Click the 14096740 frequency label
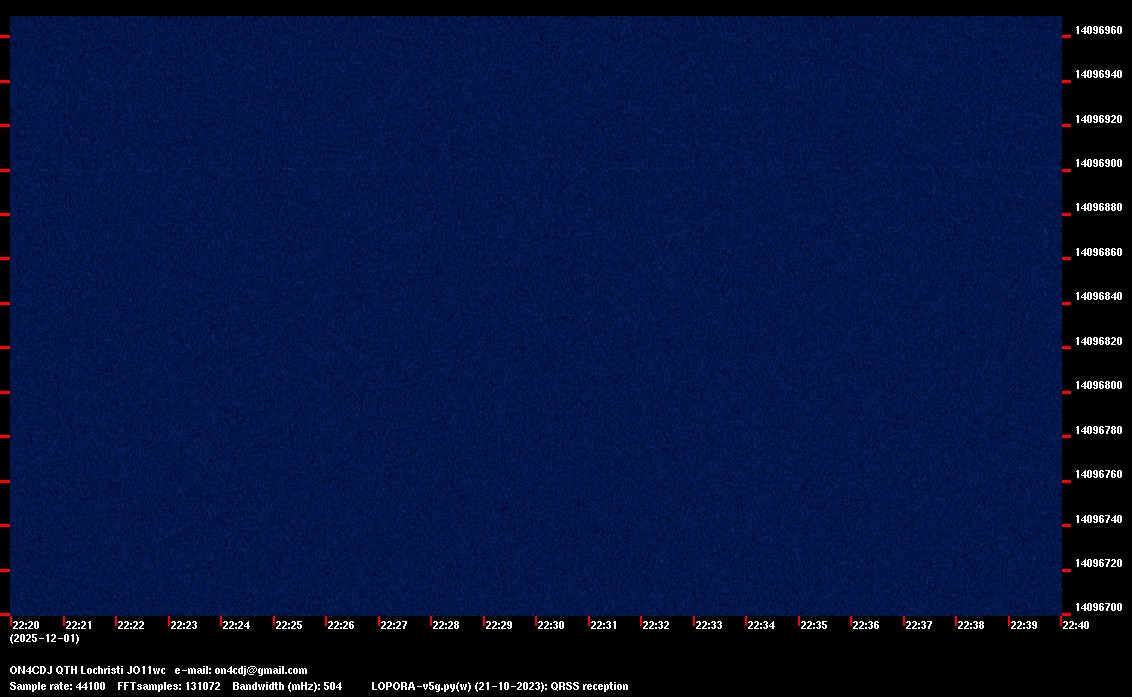This screenshot has height=697, width=1132. (1098, 519)
